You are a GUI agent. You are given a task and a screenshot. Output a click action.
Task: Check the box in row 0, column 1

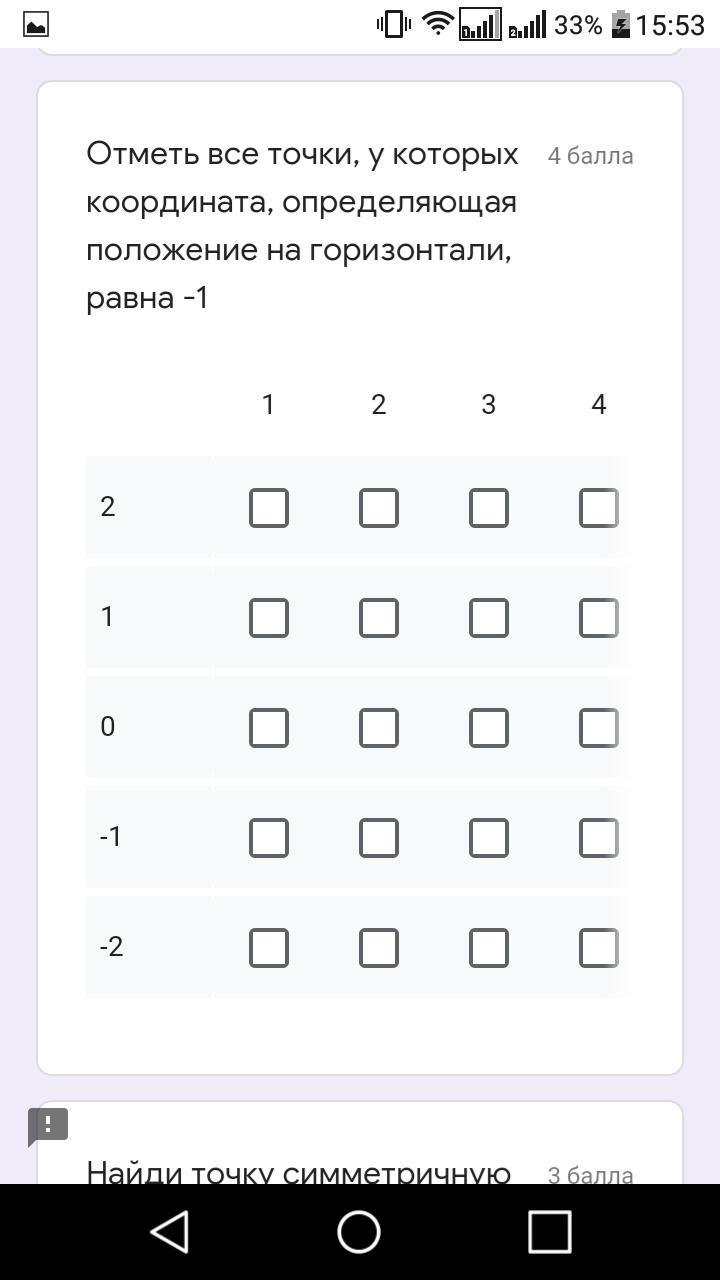(x=268, y=728)
